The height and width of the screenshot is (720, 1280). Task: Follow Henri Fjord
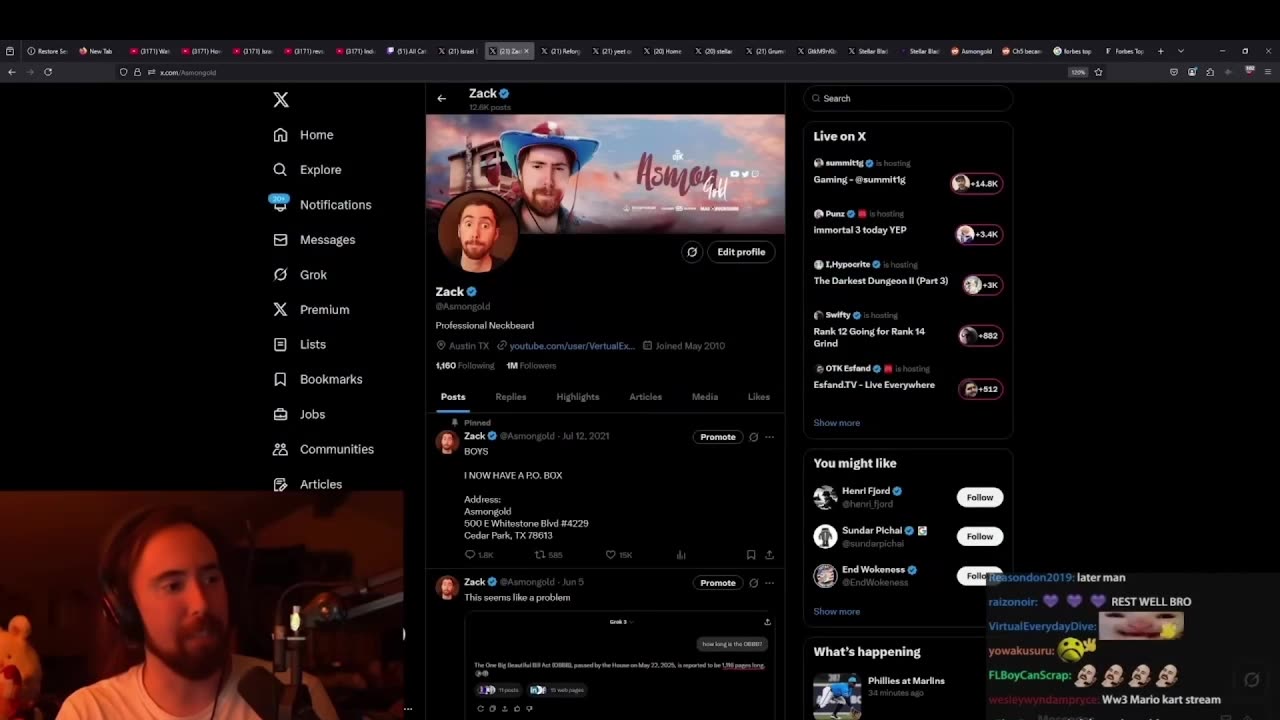980,498
